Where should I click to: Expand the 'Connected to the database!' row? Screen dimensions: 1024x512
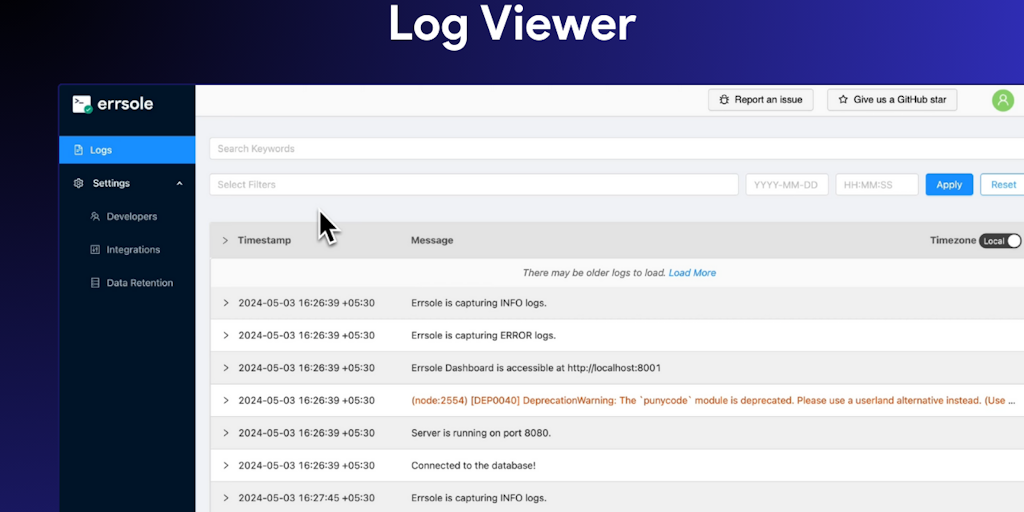tap(226, 466)
